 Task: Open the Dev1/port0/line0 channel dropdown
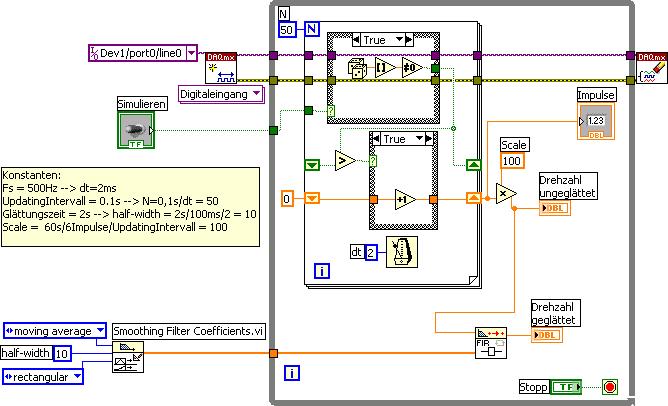(x=192, y=53)
